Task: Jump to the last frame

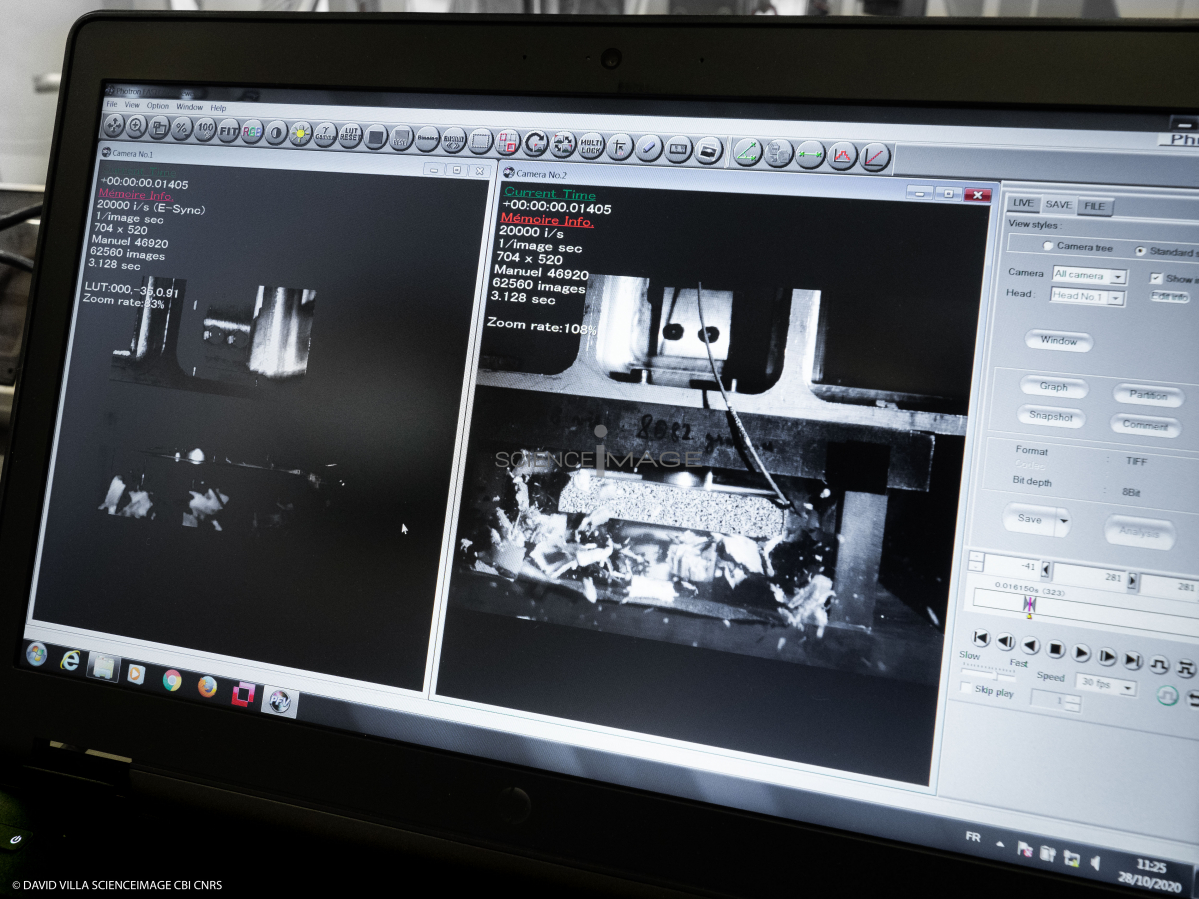Action: (x=1132, y=660)
